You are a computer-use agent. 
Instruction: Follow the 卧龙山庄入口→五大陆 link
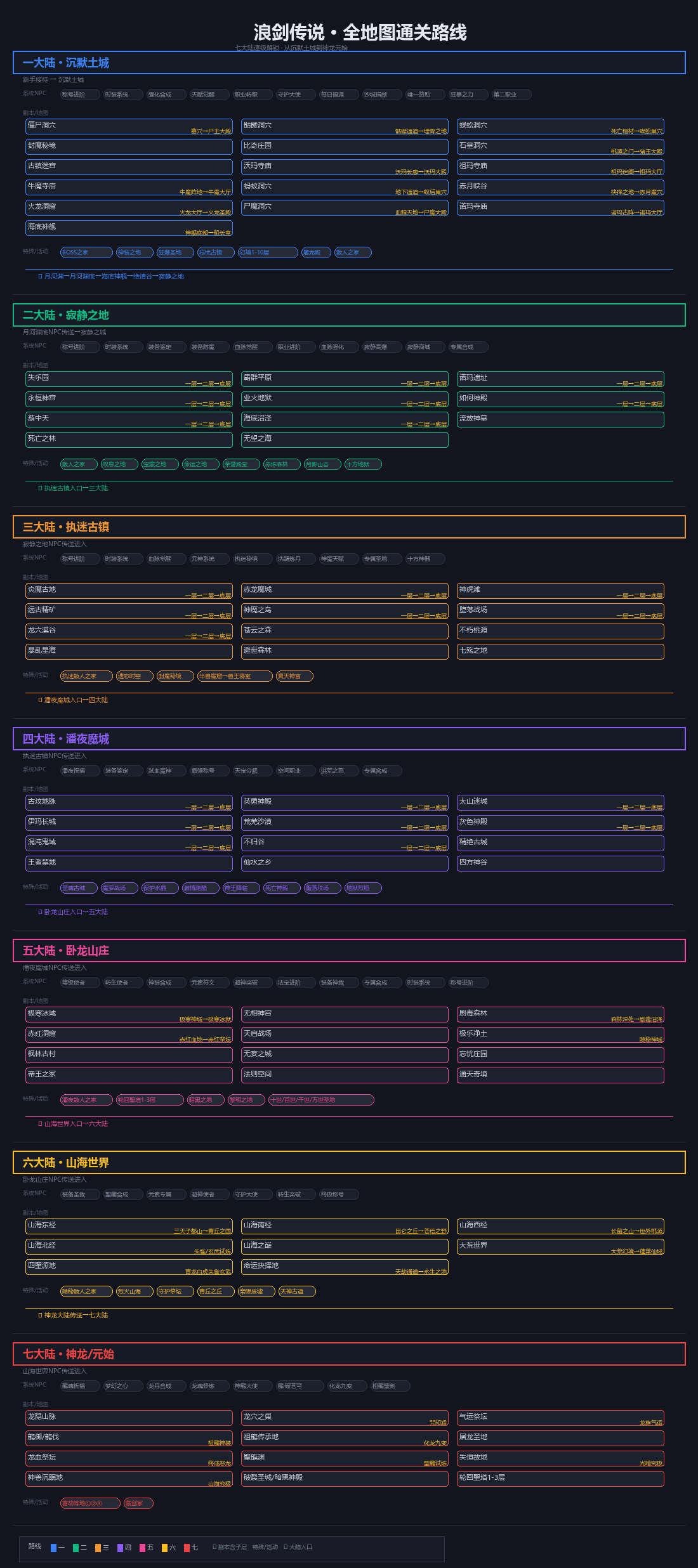click(x=73, y=912)
